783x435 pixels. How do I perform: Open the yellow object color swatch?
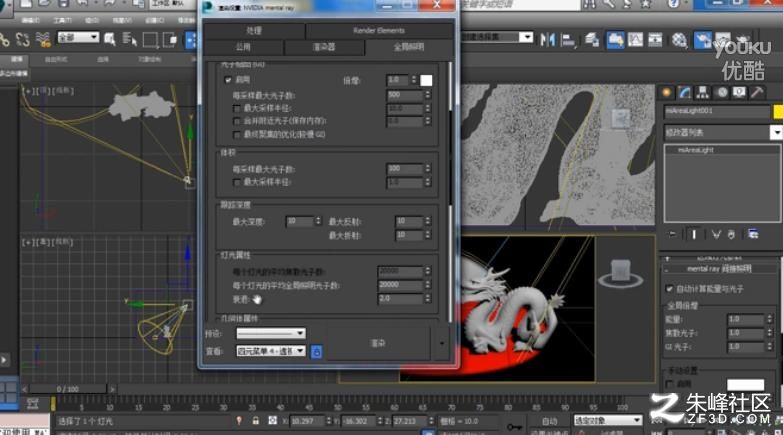pos(778,111)
